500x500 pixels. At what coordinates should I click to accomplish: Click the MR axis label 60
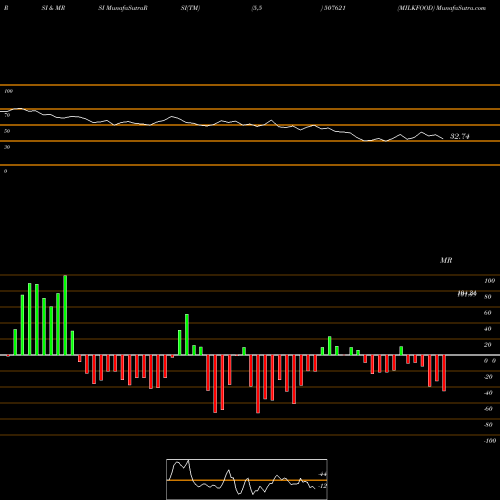487,313
